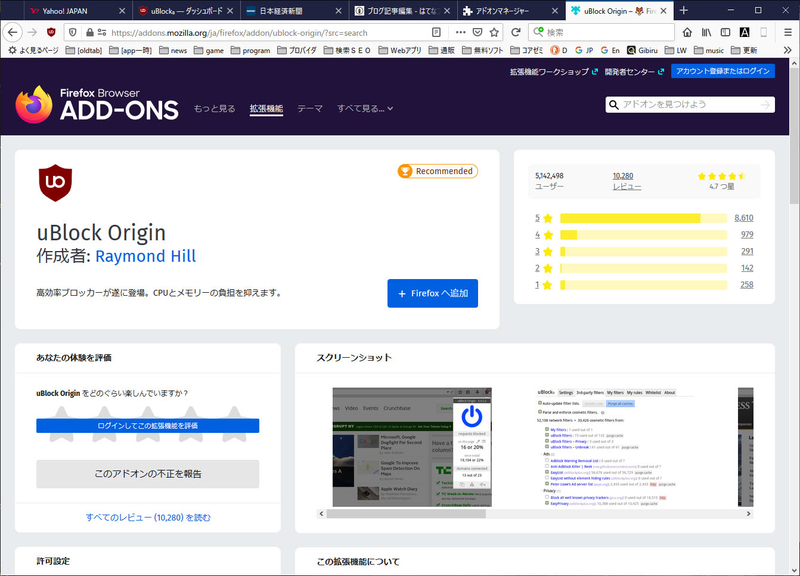Select the 拡張機能 navigation item
The height and width of the screenshot is (576, 800).
266,108
